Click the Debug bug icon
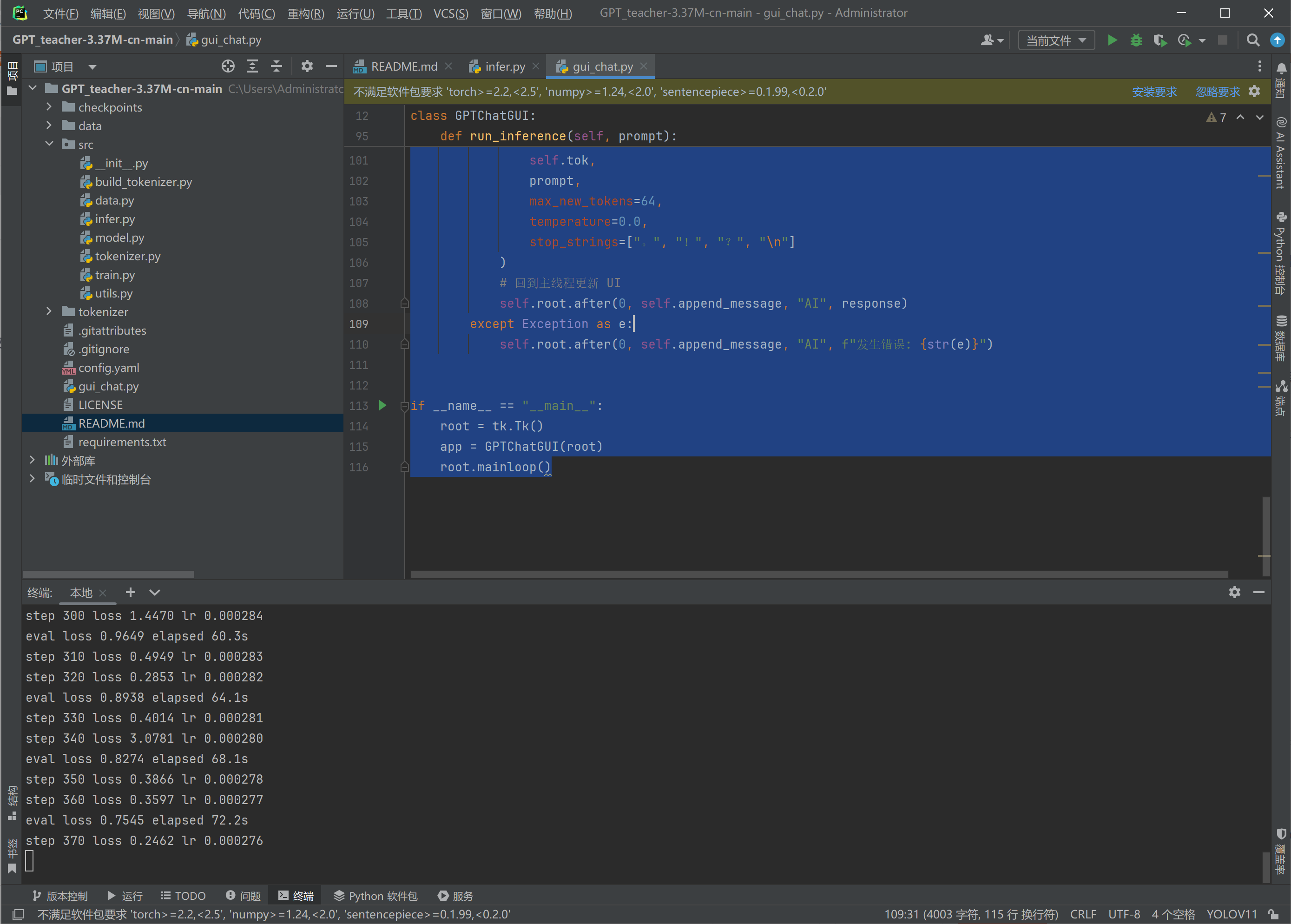 (x=1136, y=40)
